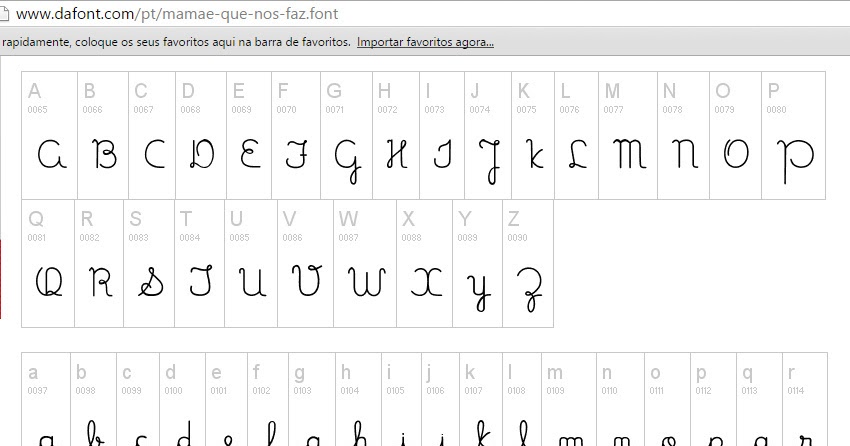Image resolution: width=850 pixels, height=446 pixels.
Task: Select the uppercase O glyph cell 0079
Action: point(736,135)
